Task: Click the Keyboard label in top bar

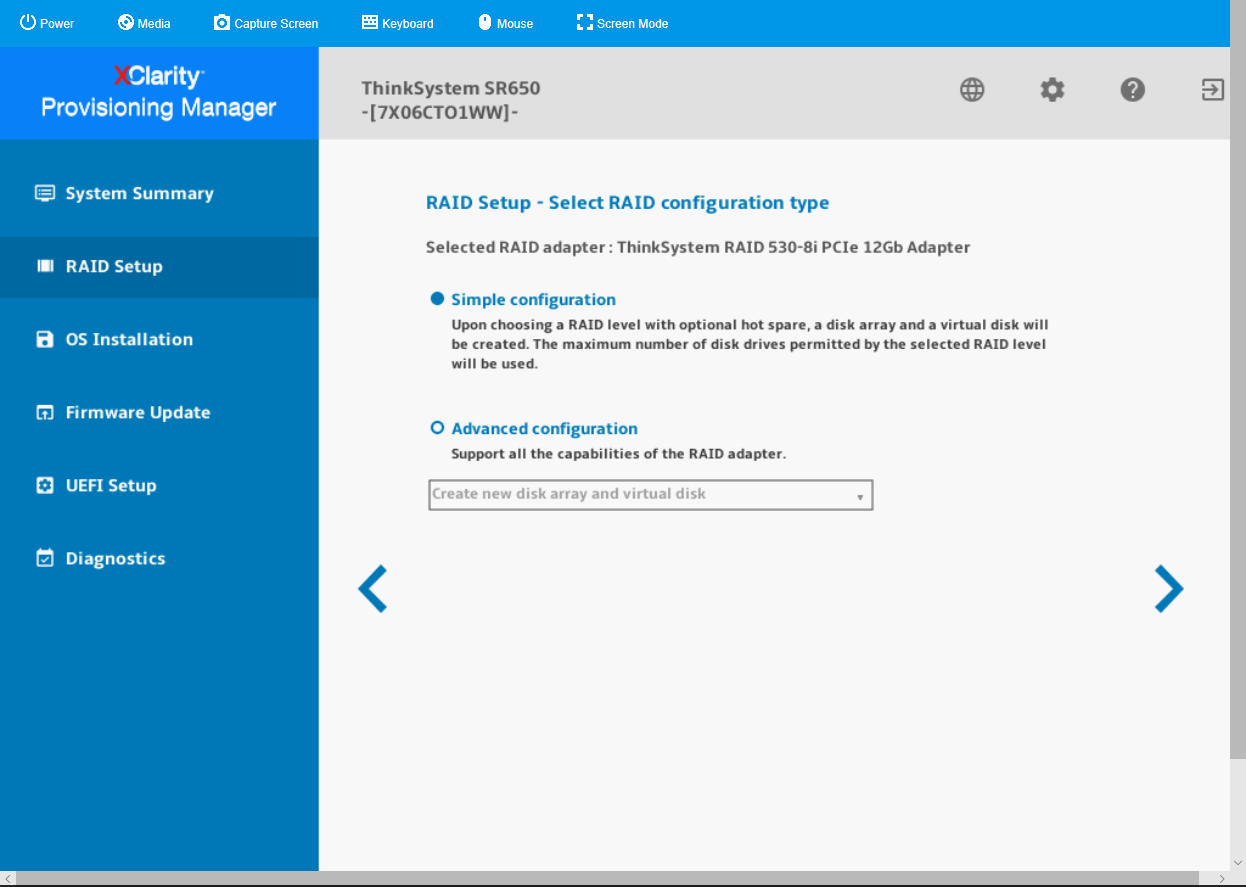Action: point(408,23)
